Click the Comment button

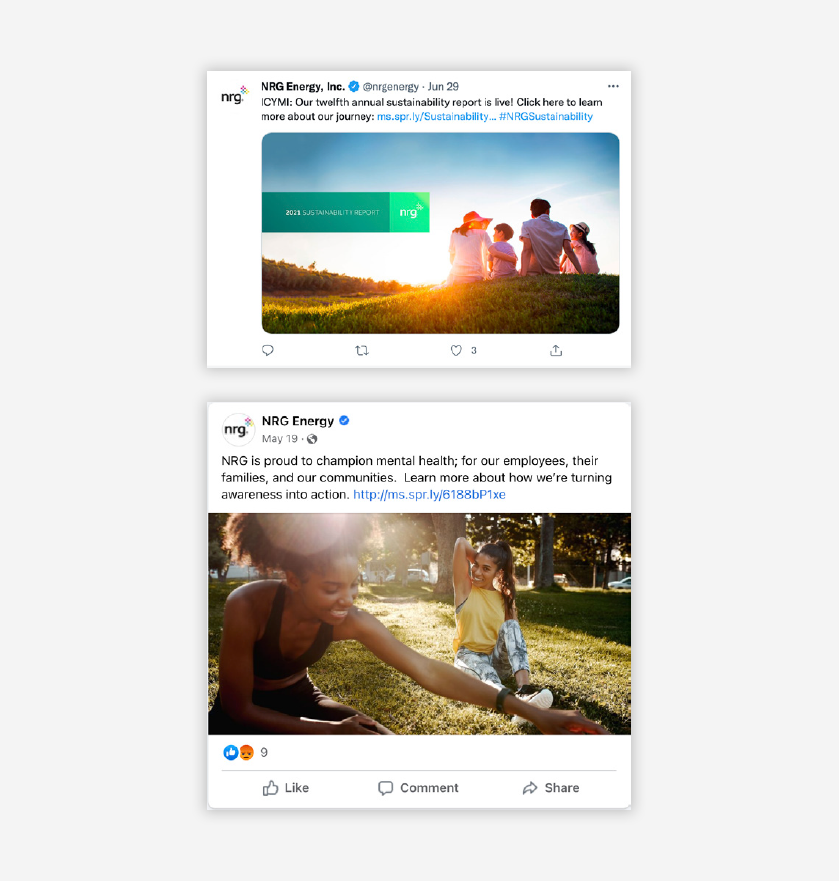[x=418, y=788]
